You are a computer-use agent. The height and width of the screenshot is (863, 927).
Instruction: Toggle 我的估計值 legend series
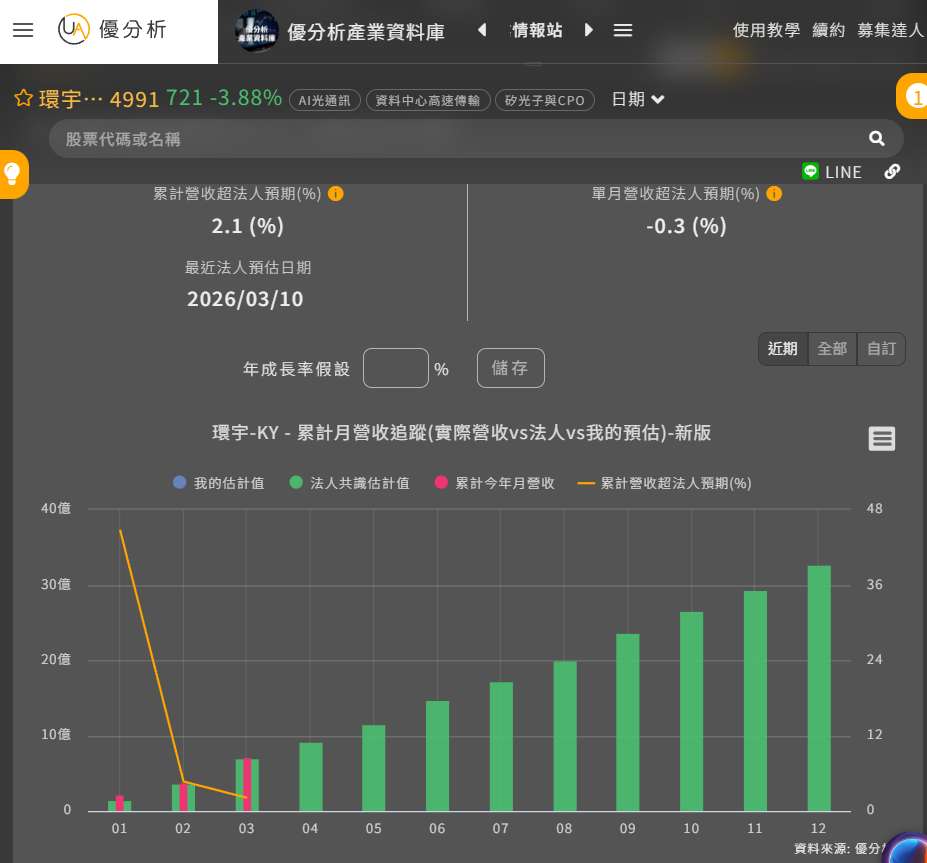click(218, 483)
